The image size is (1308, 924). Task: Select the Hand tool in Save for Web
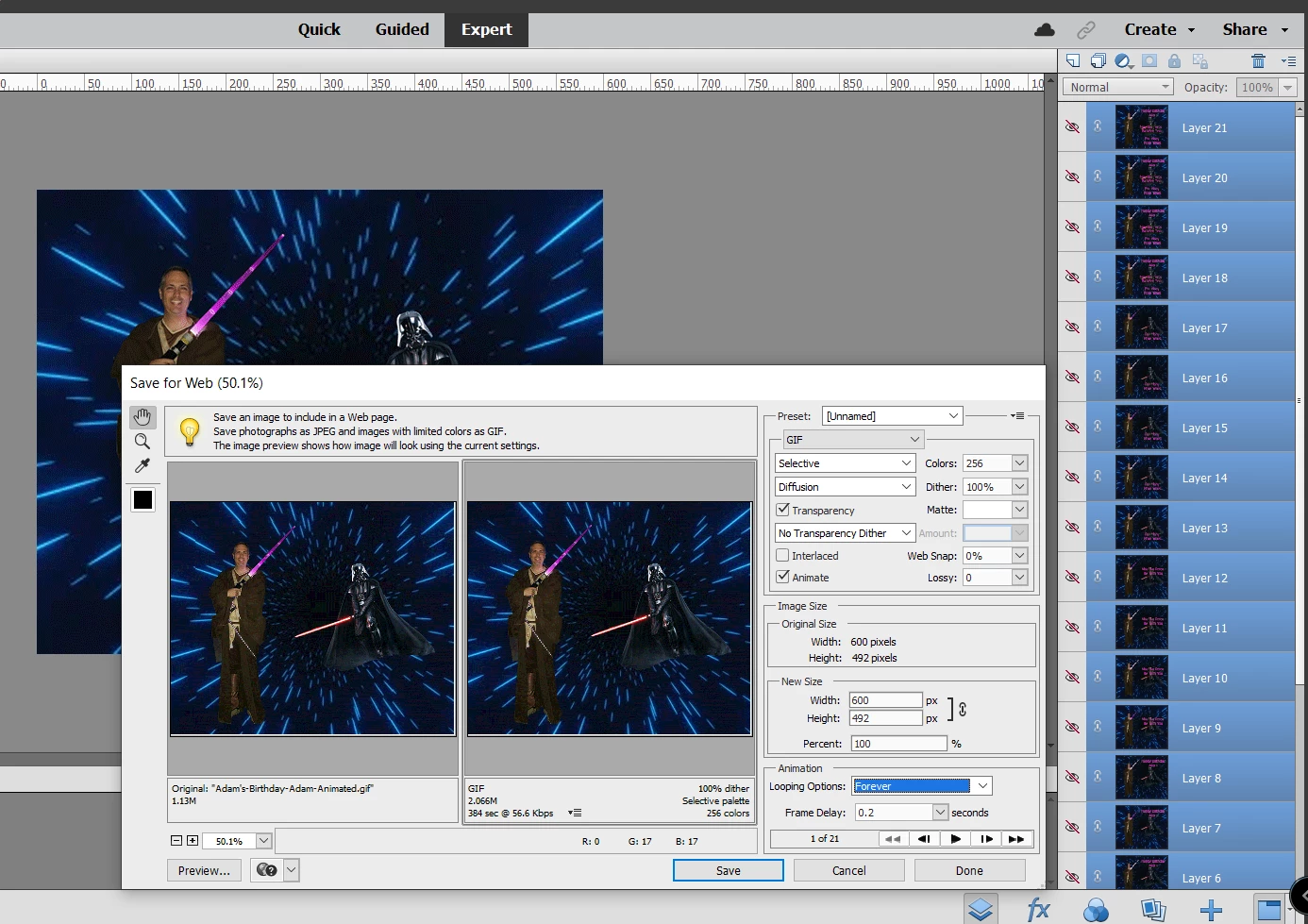[143, 417]
